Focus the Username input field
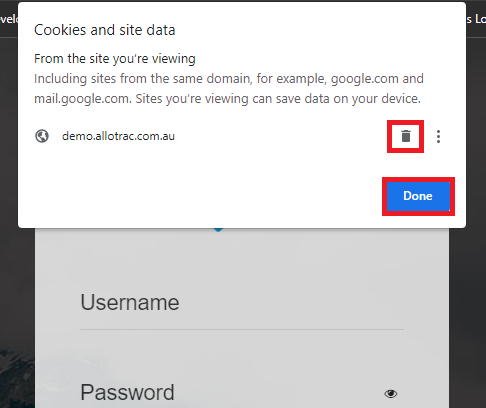The image size is (486, 408). [x=242, y=303]
